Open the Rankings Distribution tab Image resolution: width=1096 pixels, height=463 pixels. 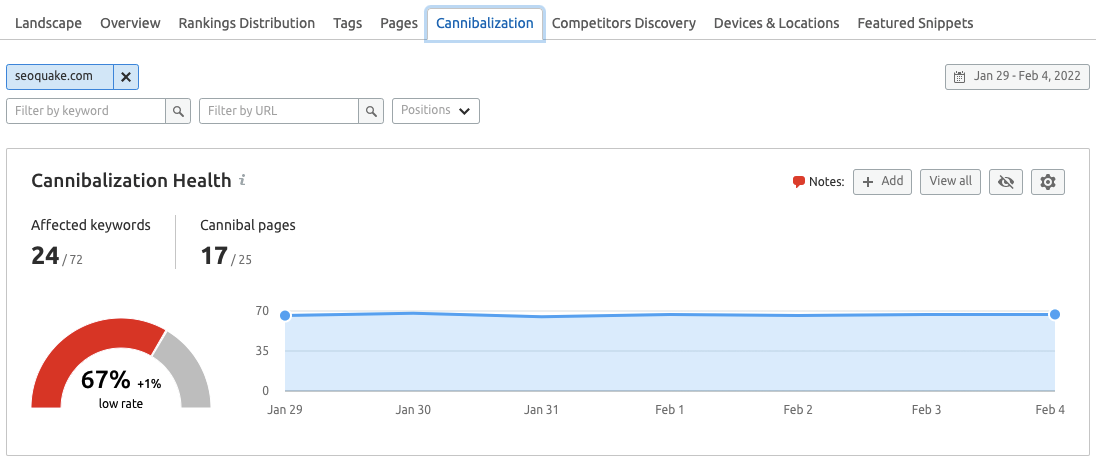(x=246, y=23)
